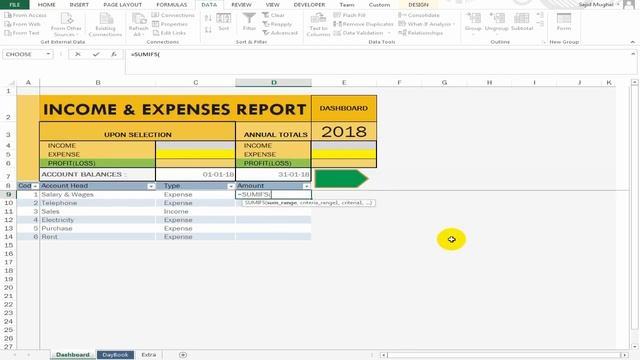Switch to the DayBook sheet tab
This screenshot has width=640, height=360.
click(x=115, y=355)
